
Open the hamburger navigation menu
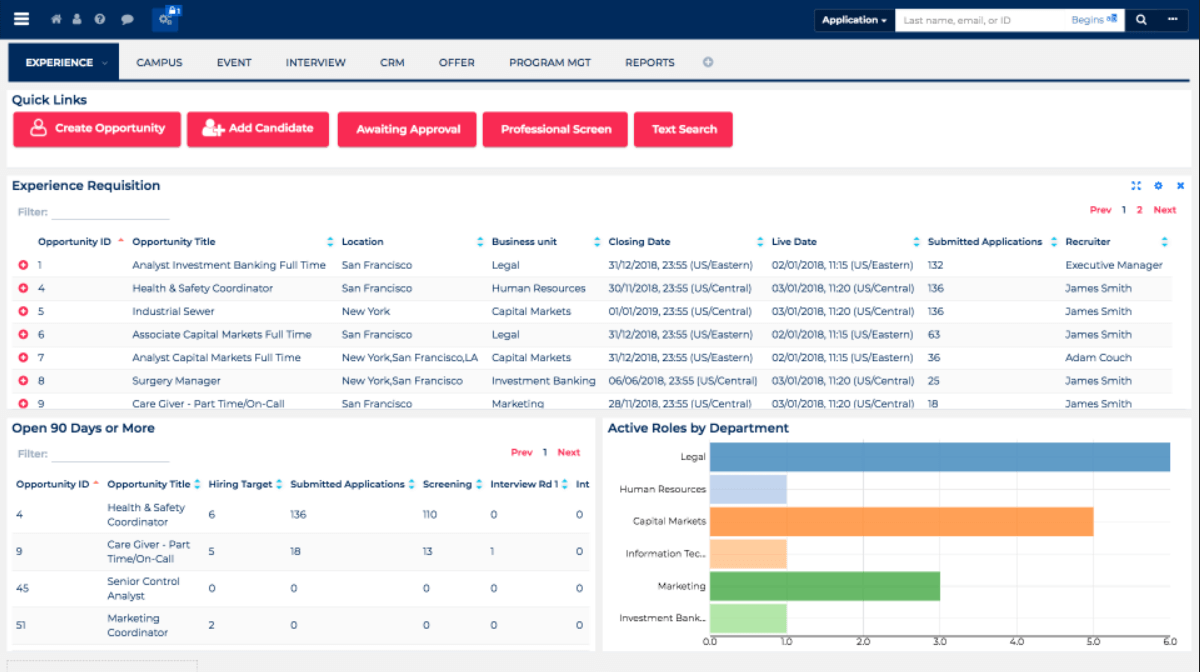pos(22,17)
